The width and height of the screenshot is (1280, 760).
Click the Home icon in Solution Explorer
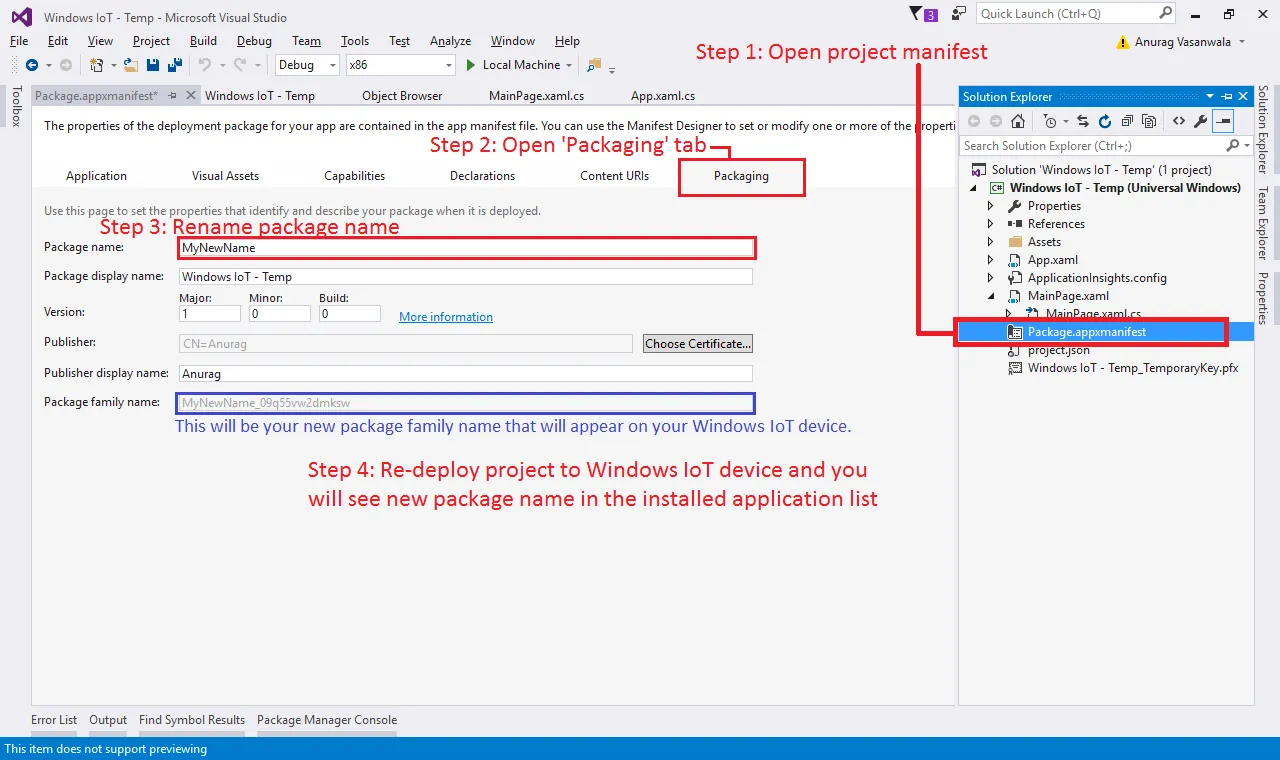(x=1018, y=121)
